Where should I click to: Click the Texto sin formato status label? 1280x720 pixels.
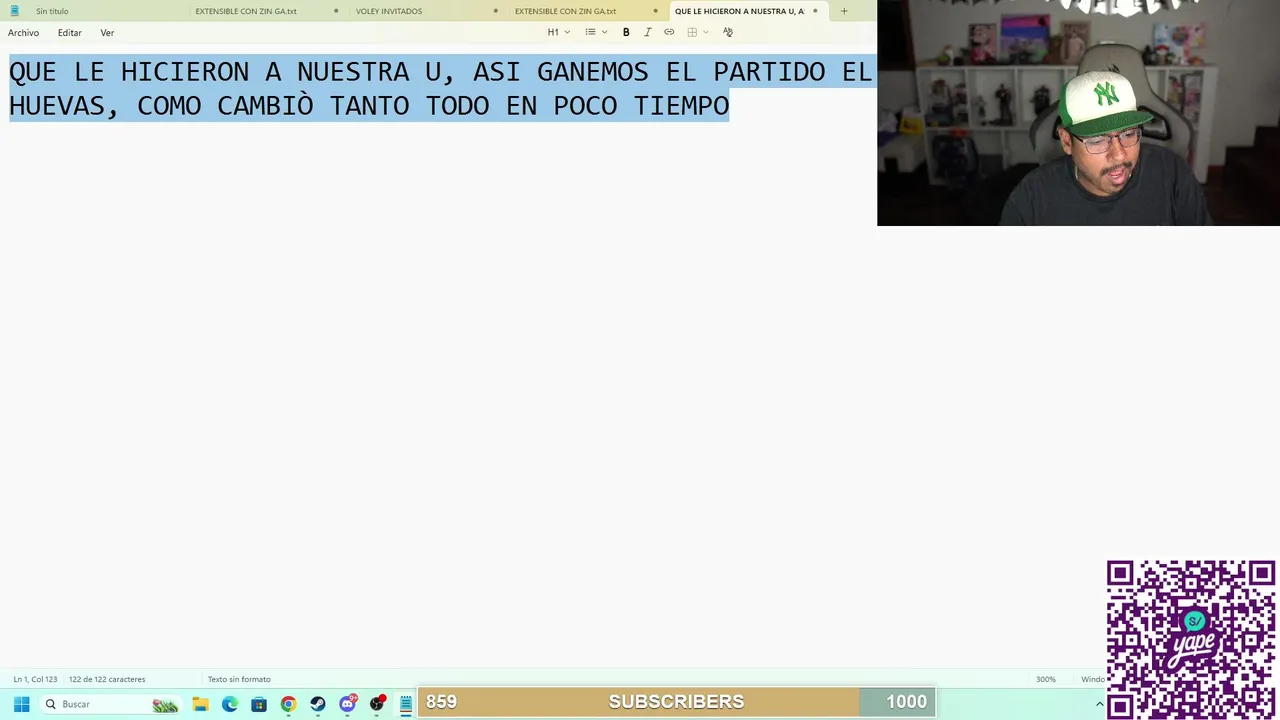point(239,679)
